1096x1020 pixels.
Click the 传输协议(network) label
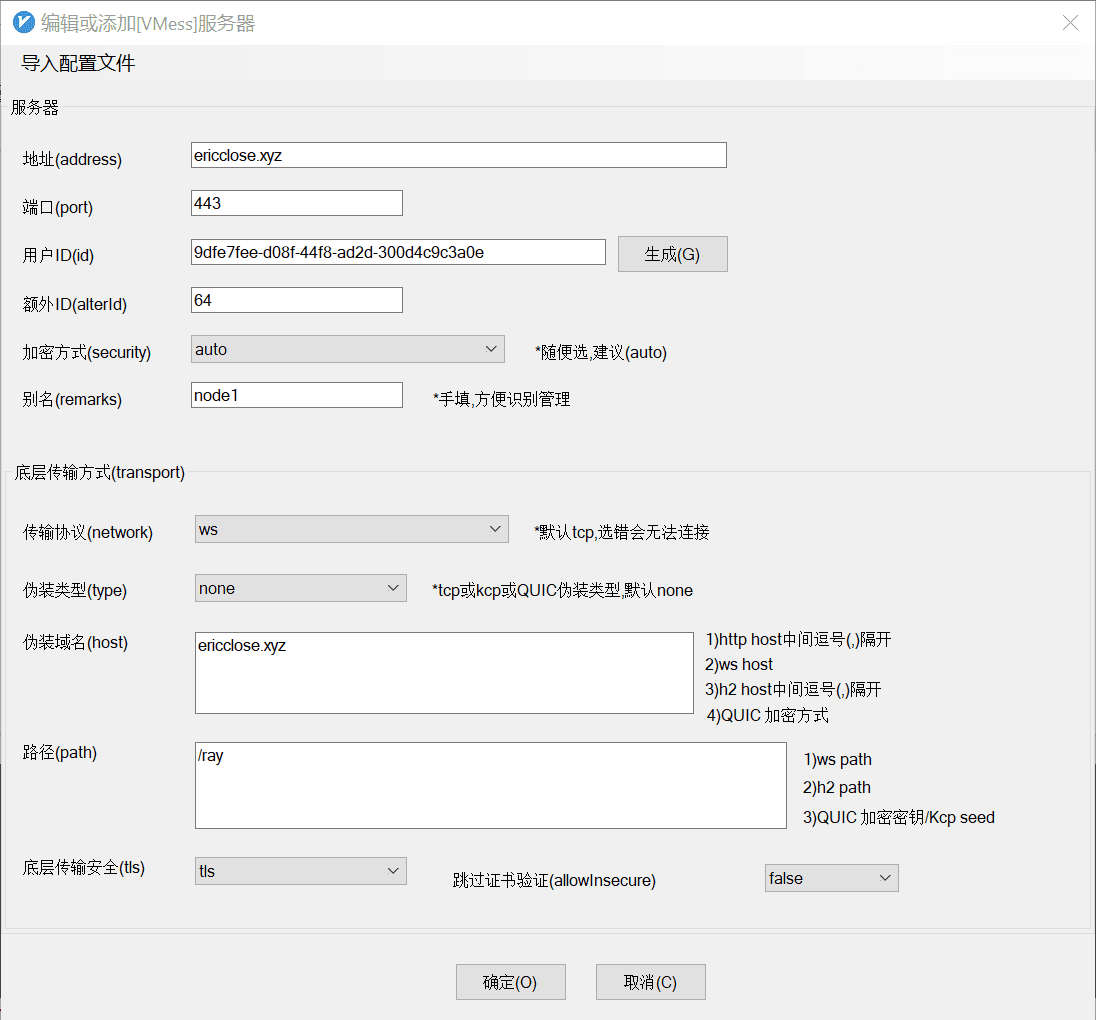88,533
